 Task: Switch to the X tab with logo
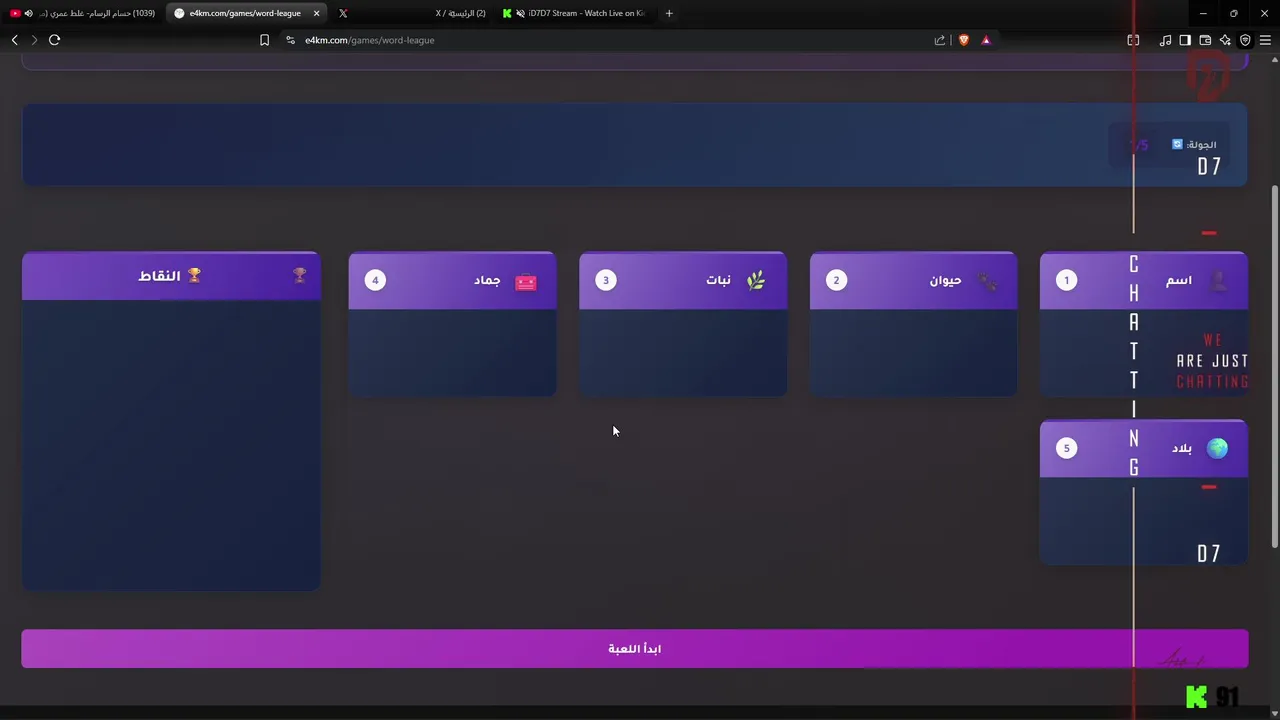(343, 13)
